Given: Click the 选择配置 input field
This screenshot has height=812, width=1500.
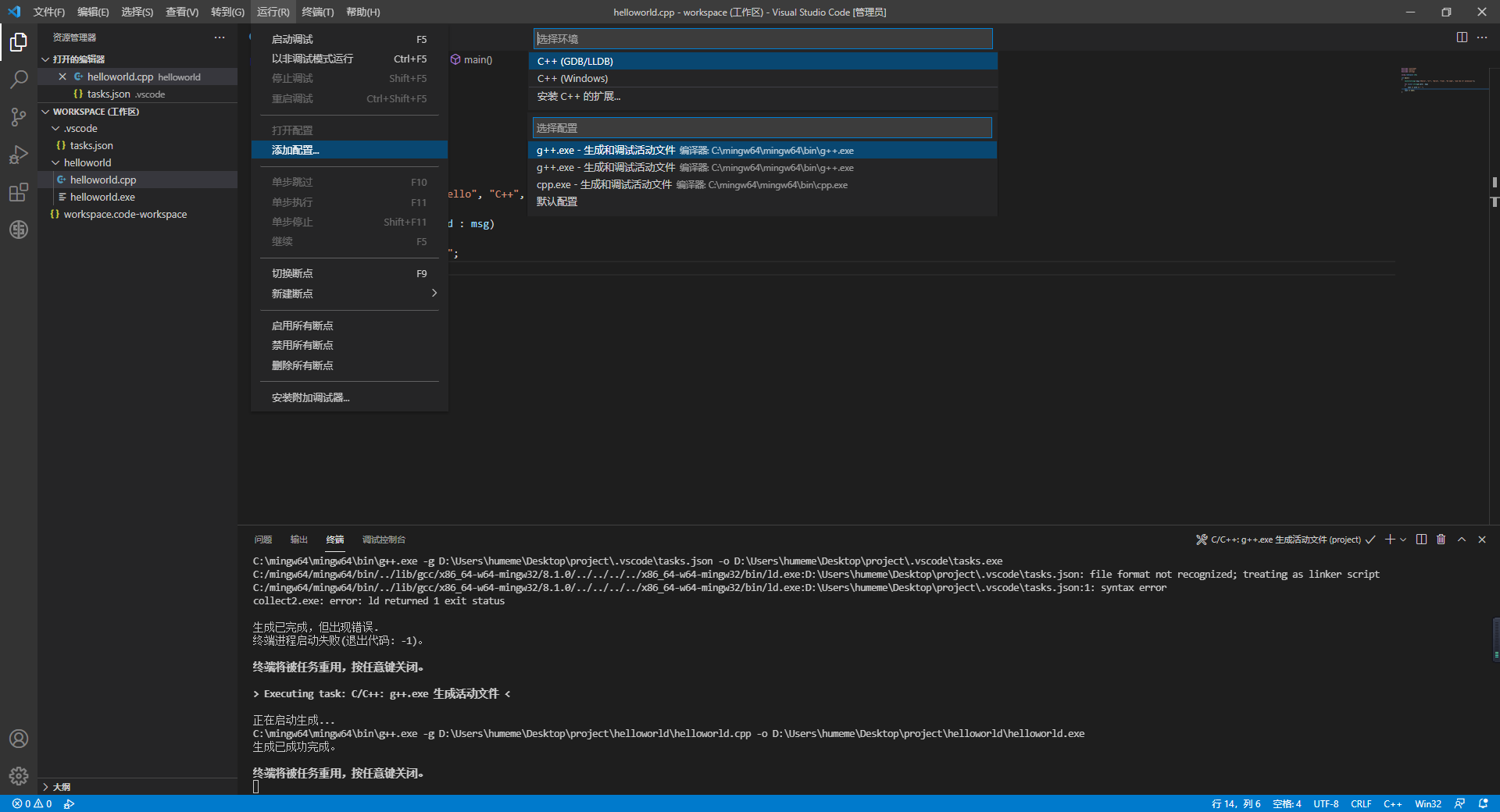Looking at the screenshot, I should (762, 128).
